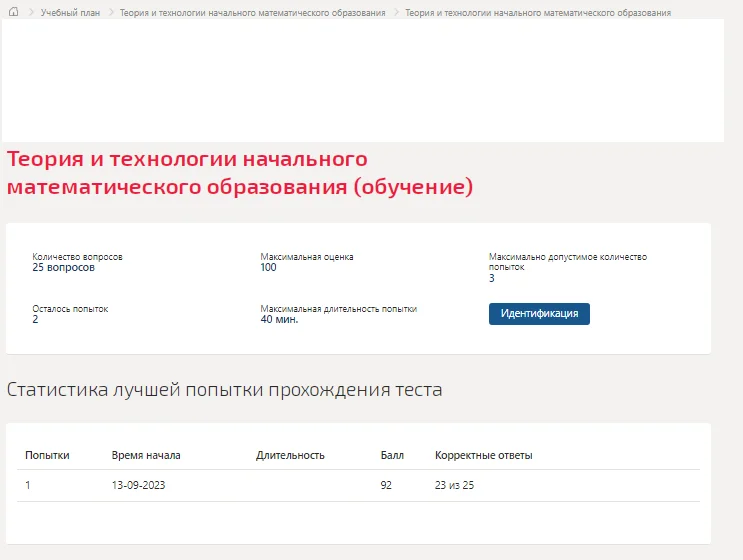Click the Время начала column header
The height and width of the screenshot is (560, 743).
coord(146,455)
